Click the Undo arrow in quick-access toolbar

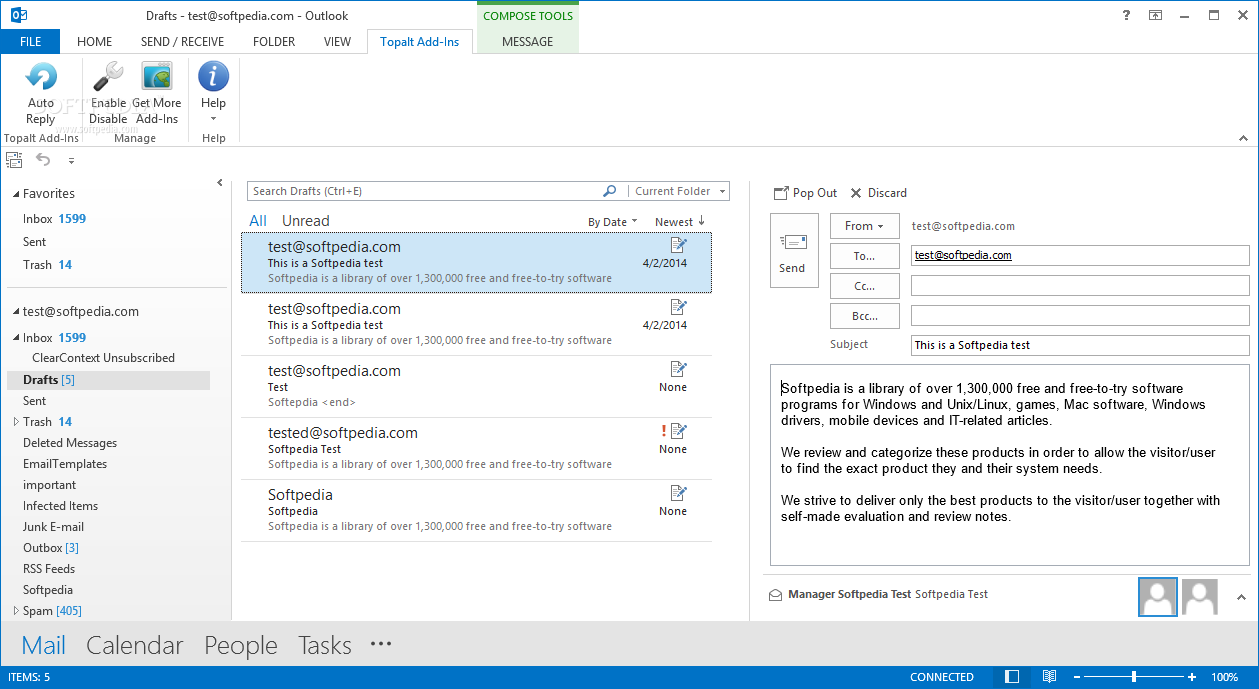tap(43, 160)
